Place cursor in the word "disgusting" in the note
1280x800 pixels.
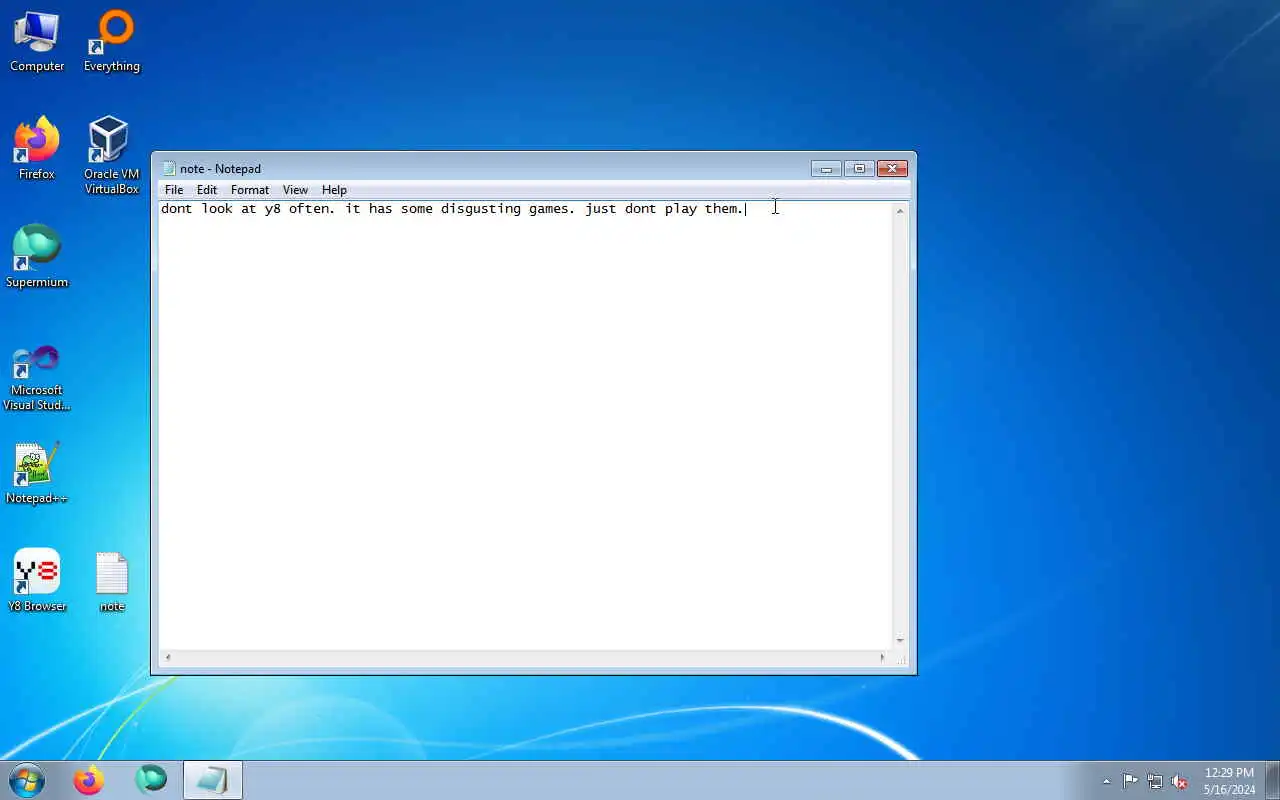pyautogui.click(x=480, y=209)
